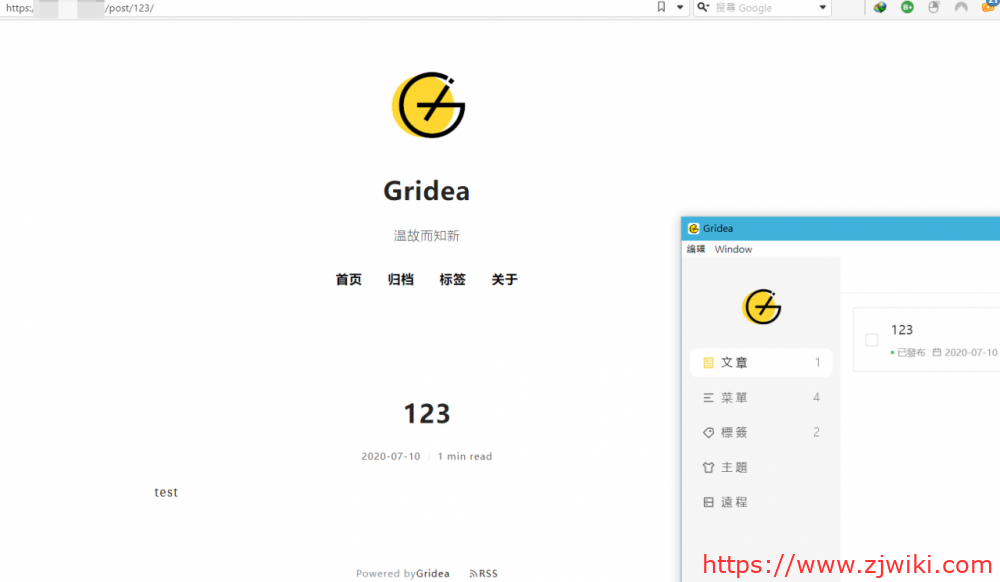Open the bookmark dropdown arrow
This screenshot has height=582, width=1000.
[679, 7]
